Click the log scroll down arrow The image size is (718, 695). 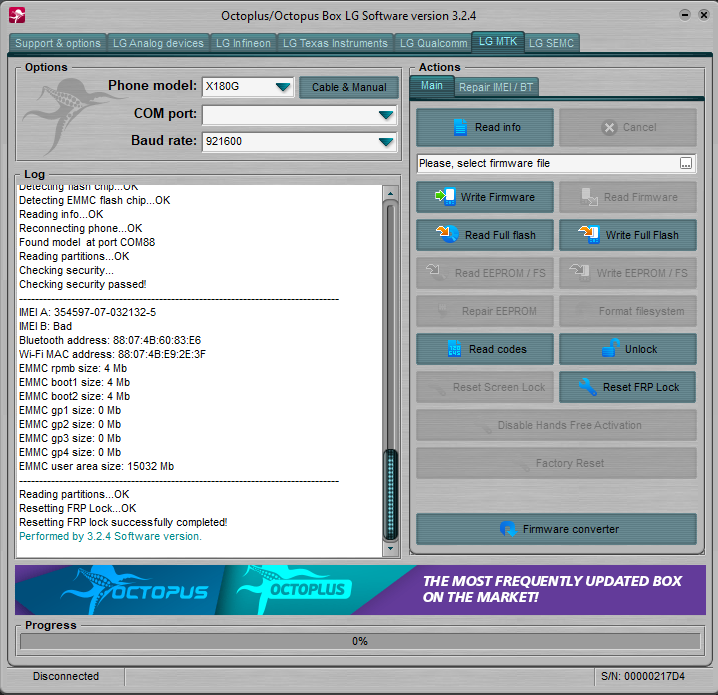[x=390, y=548]
